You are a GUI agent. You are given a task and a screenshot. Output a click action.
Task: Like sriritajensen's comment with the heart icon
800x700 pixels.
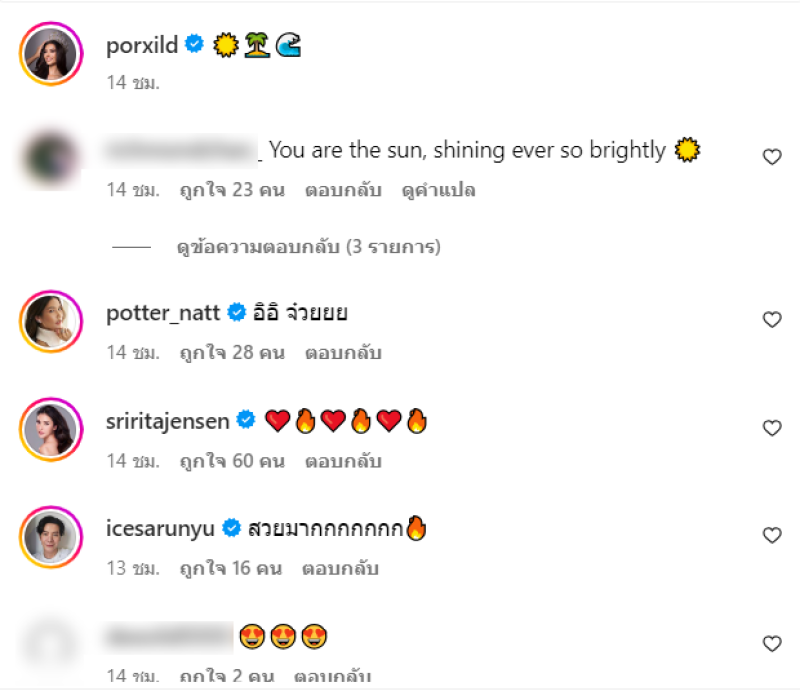(771, 428)
